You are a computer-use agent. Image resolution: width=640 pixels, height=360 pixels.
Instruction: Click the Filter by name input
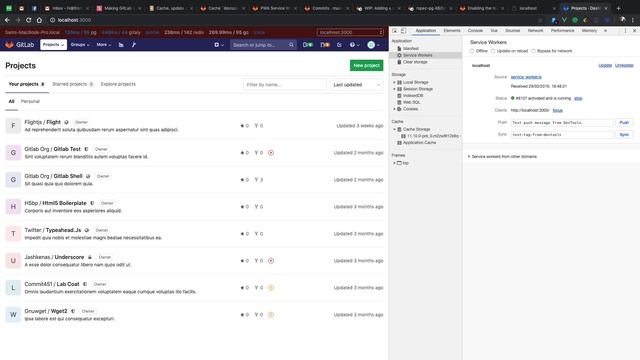coord(284,84)
